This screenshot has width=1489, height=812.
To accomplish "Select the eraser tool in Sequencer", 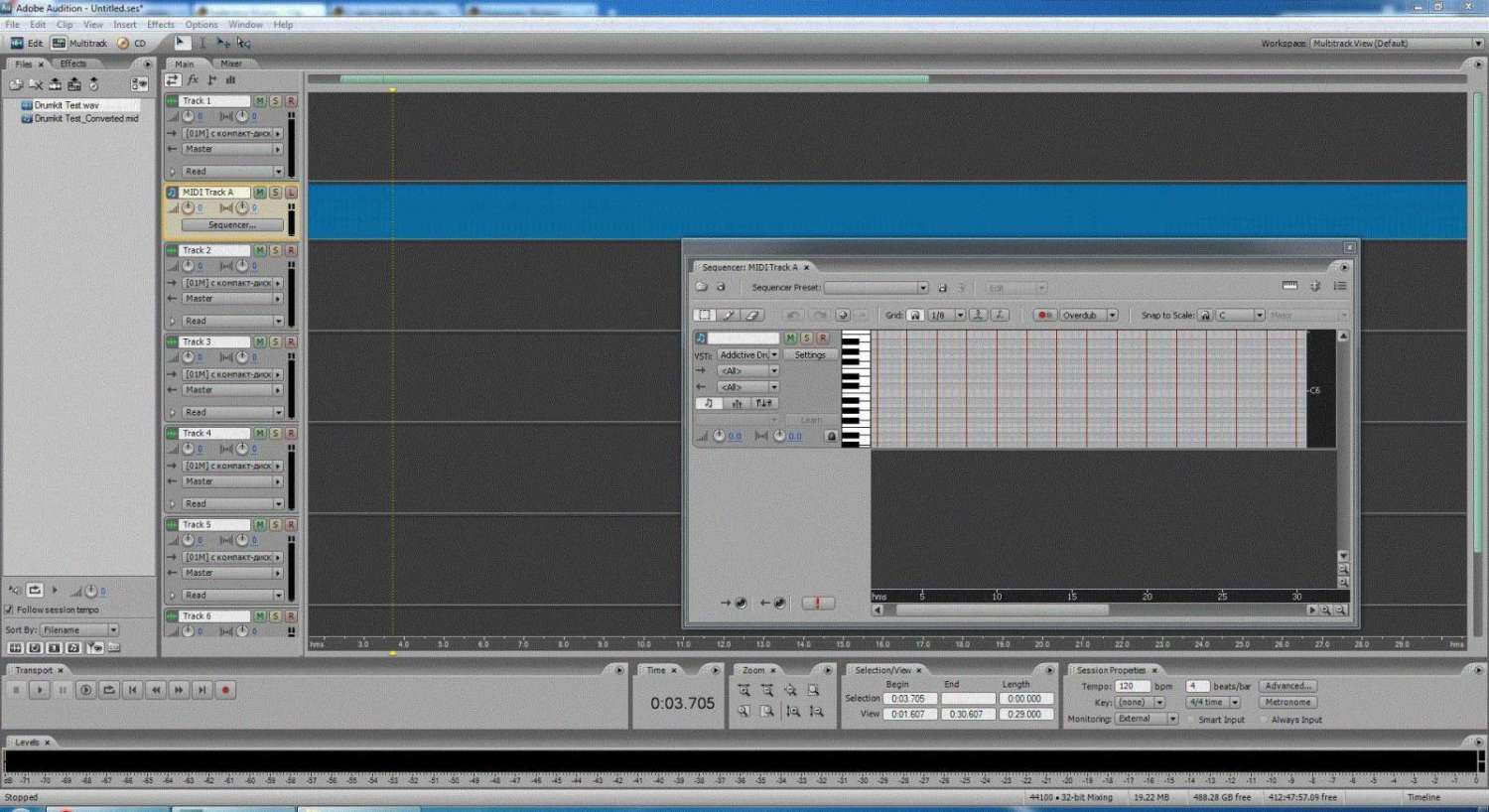I will [x=752, y=315].
